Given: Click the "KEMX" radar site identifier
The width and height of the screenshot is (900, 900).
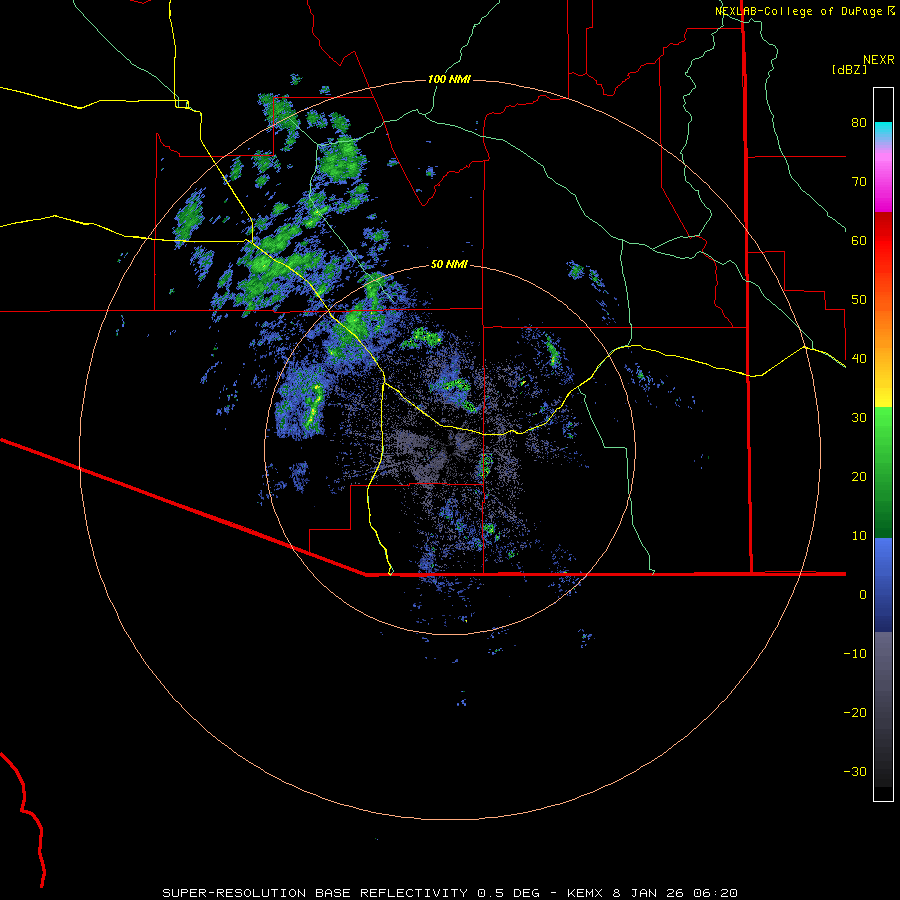Looking at the screenshot, I should pos(585,893).
